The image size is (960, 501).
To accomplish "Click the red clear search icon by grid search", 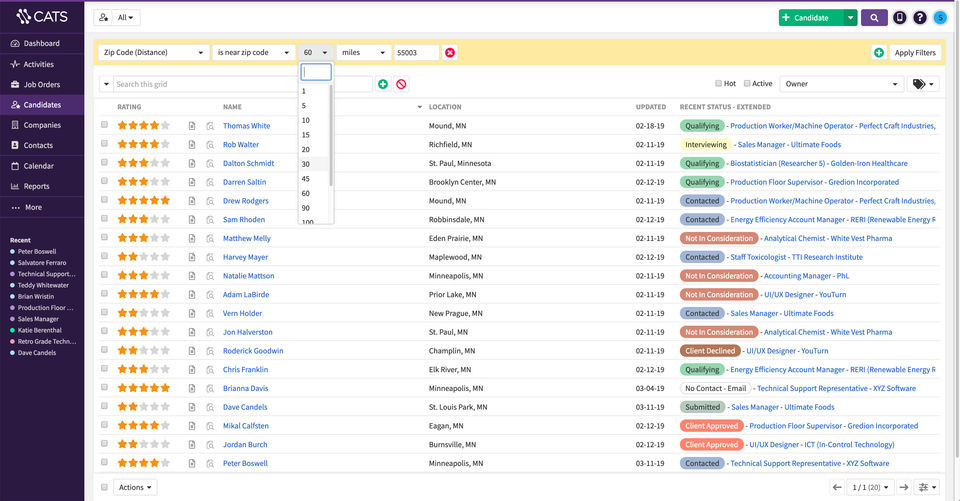I will [401, 84].
